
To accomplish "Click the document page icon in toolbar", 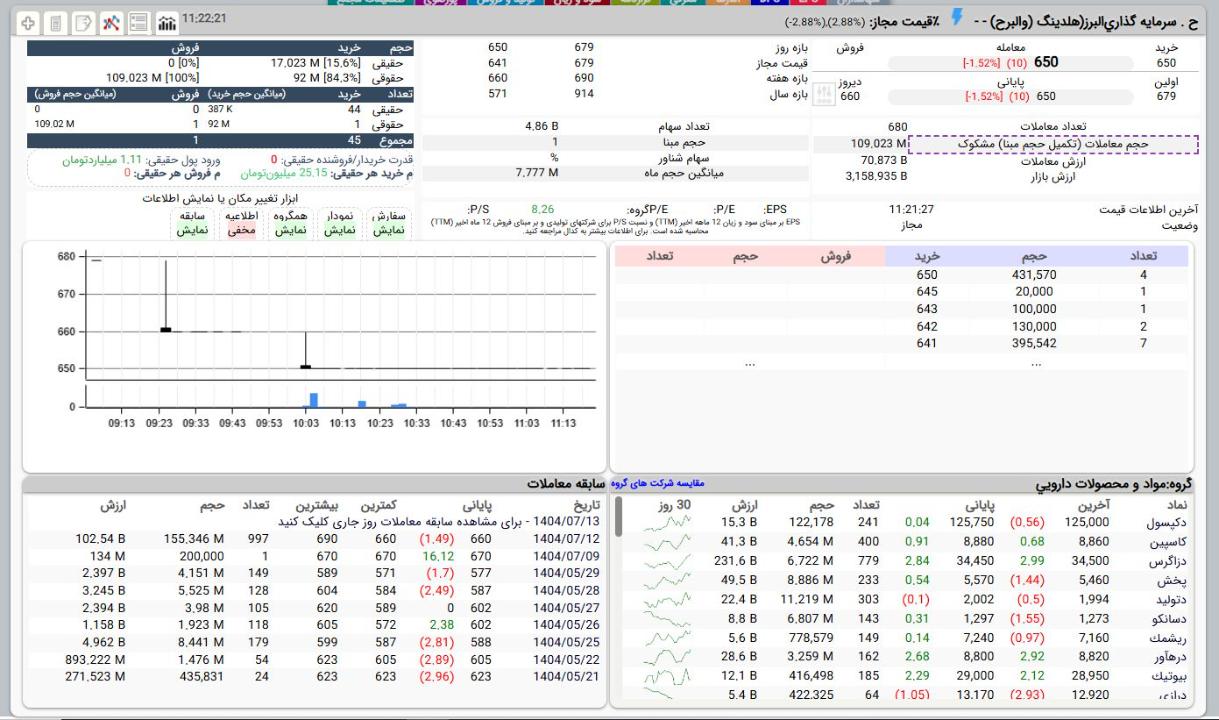I will click(x=55, y=22).
